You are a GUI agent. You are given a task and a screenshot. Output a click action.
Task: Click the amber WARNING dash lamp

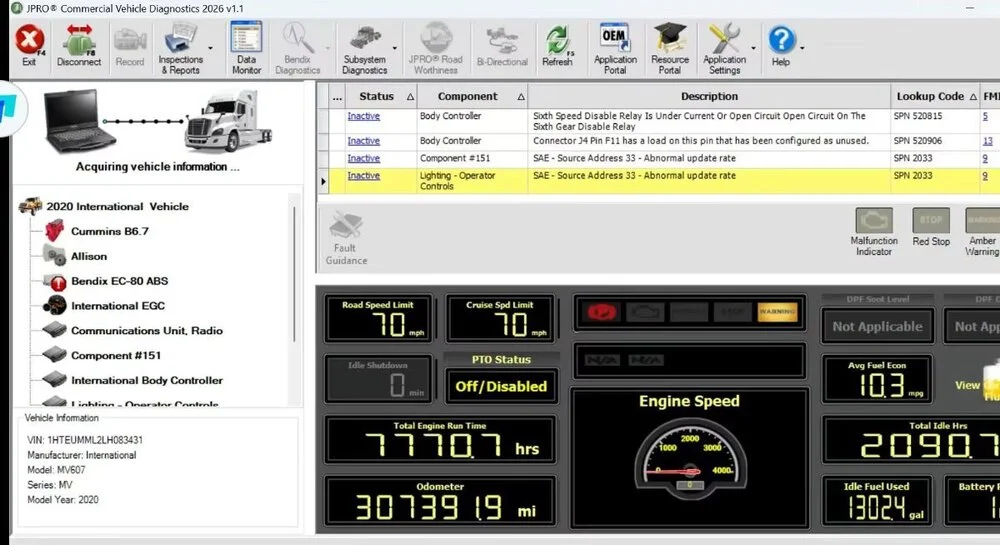pyautogui.click(x=777, y=312)
